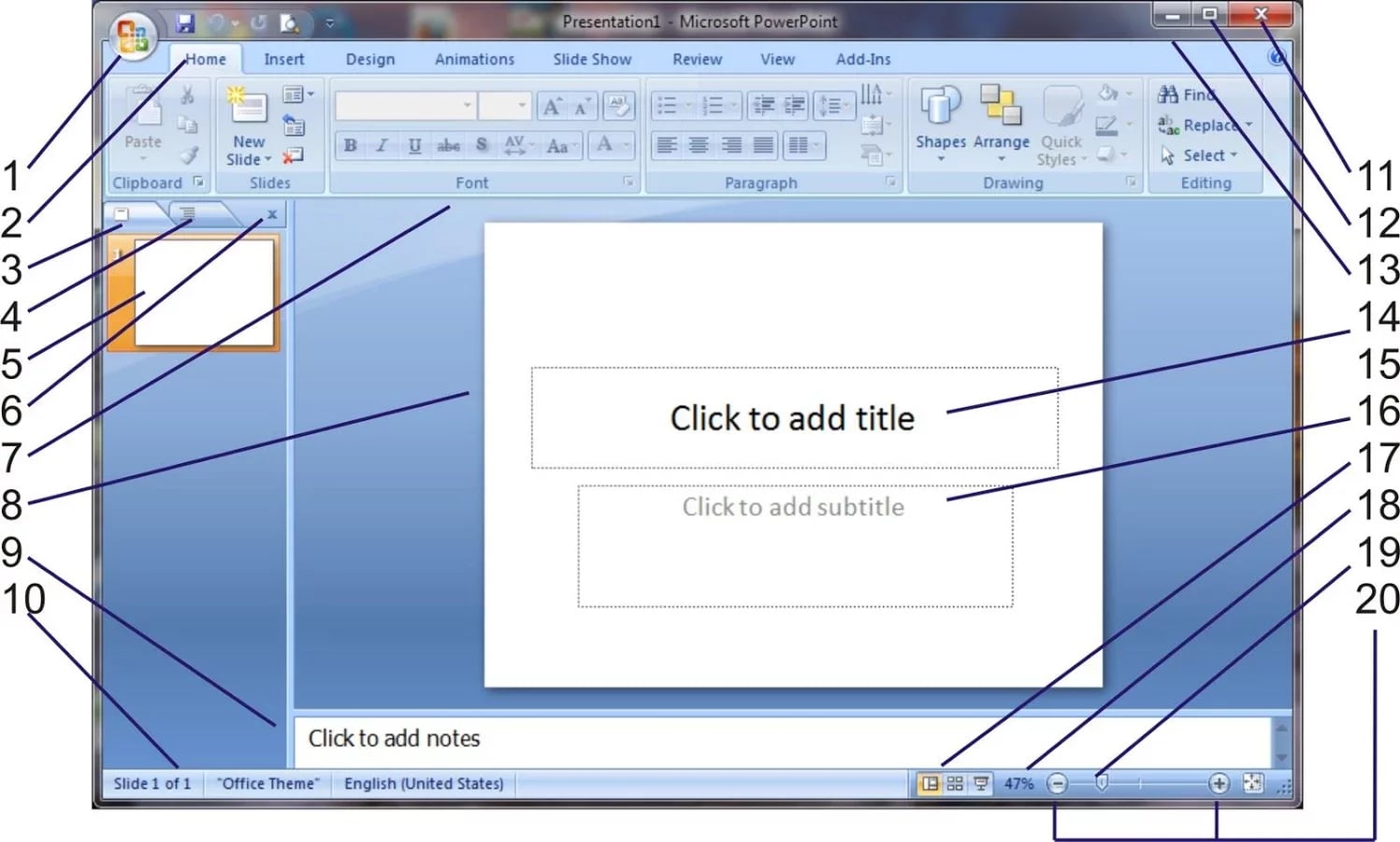Click the Find button
Viewport: 1400px width, 842px height.
click(1187, 94)
